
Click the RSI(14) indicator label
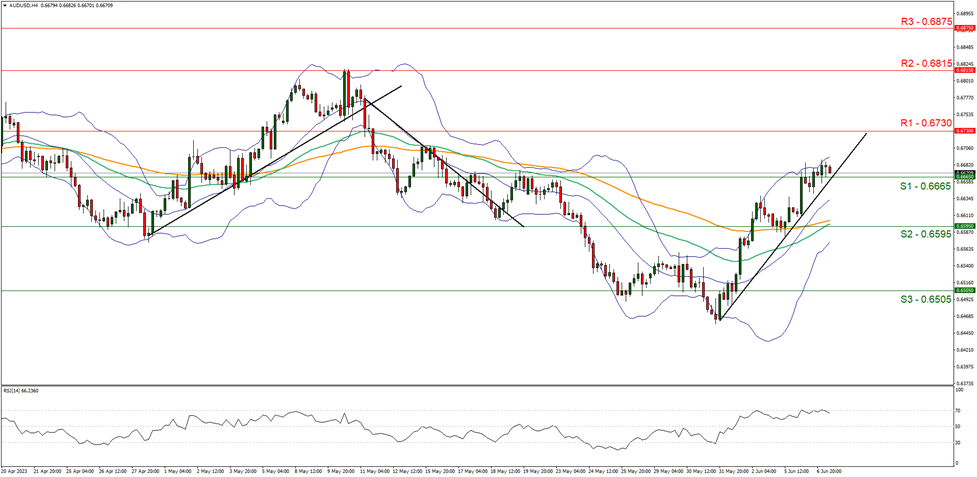click(x=22, y=365)
